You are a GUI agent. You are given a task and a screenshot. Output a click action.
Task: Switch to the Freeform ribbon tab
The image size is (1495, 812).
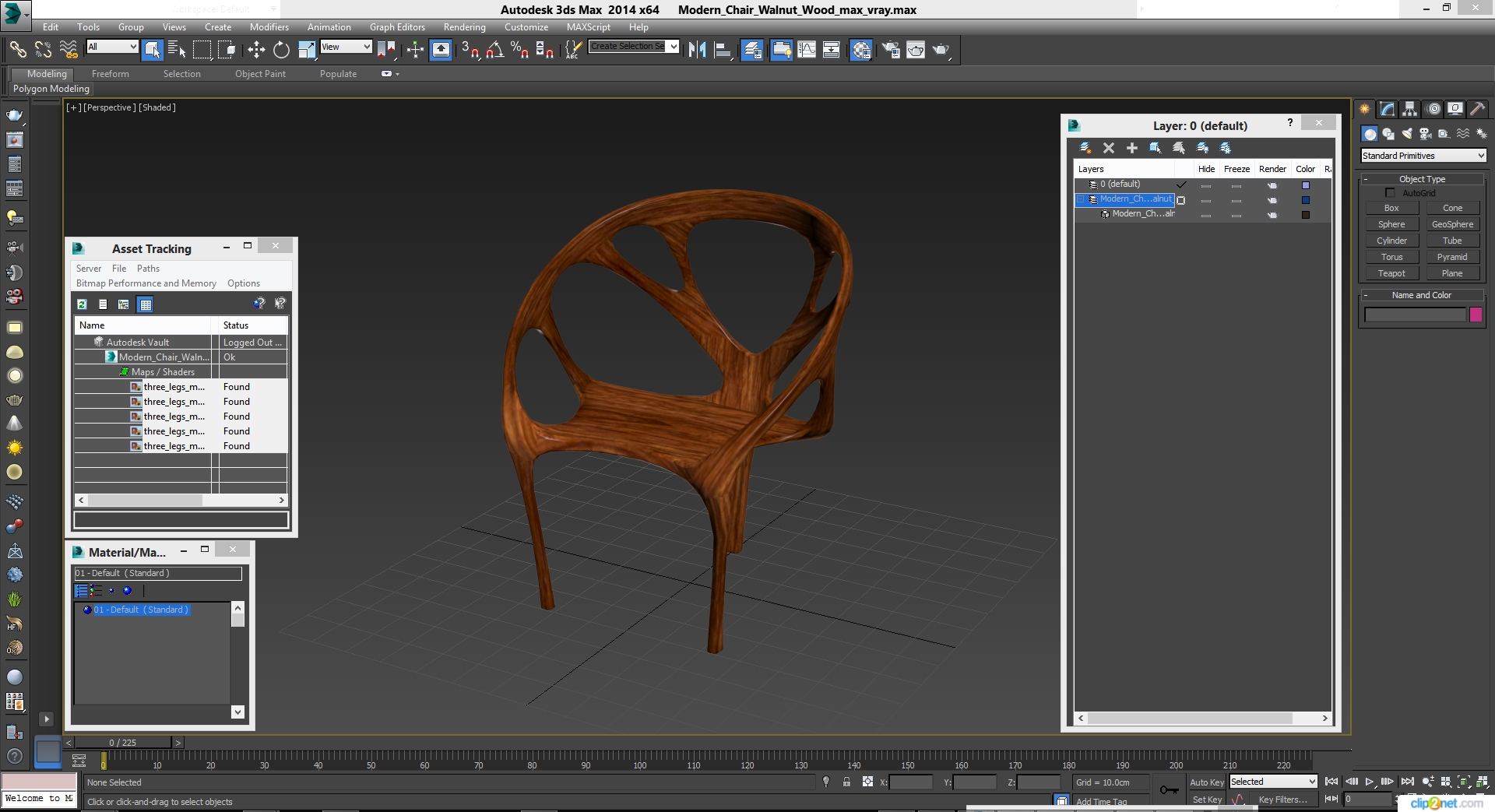pos(110,74)
